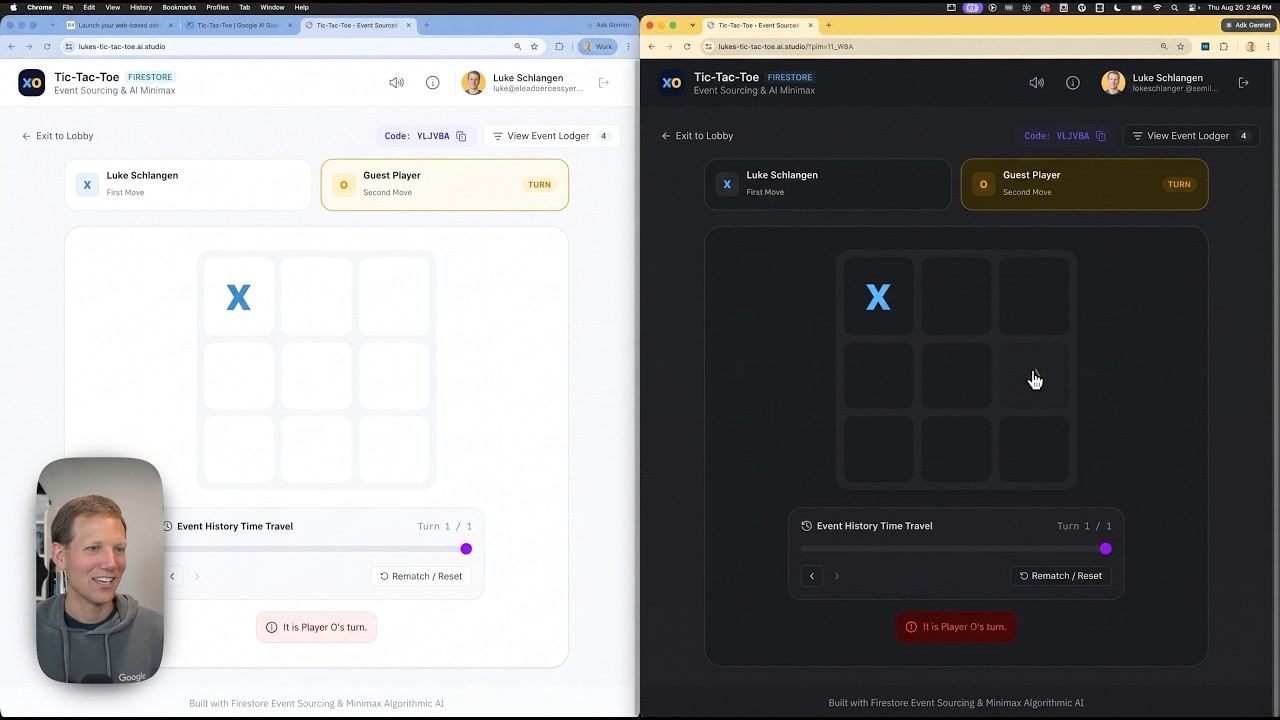This screenshot has height=720, width=1280.
Task: Open View Event Ledger in dark window
Action: [1191, 136]
